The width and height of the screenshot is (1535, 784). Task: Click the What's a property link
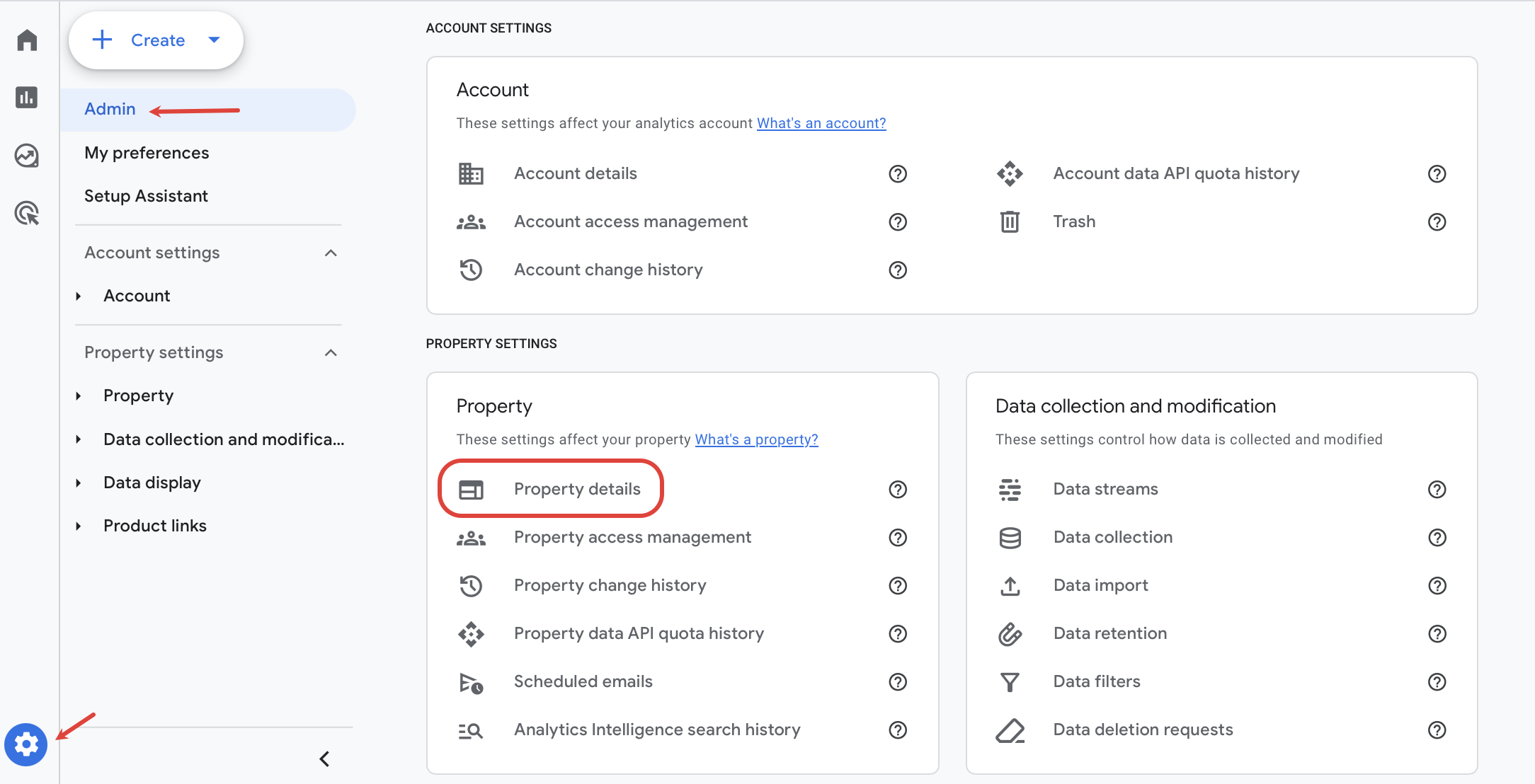coord(755,439)
